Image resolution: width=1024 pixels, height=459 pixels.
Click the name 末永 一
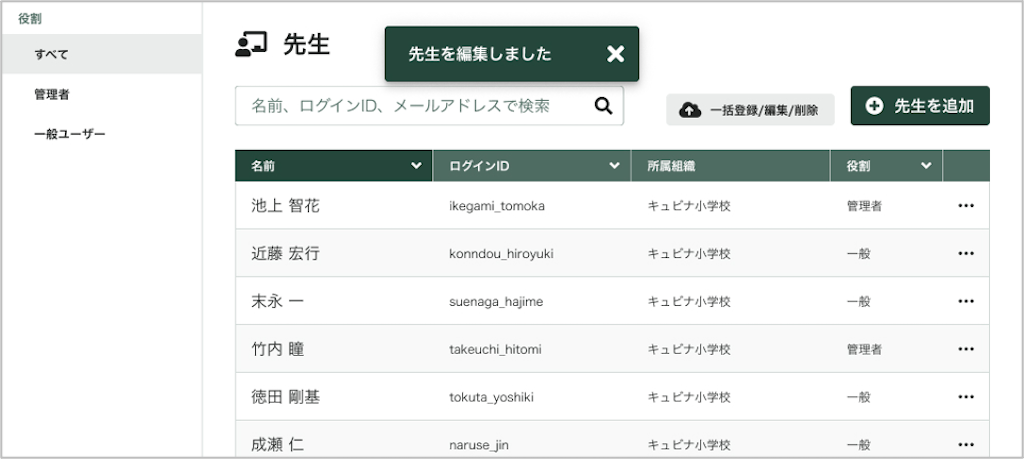[x=277, y=301]
